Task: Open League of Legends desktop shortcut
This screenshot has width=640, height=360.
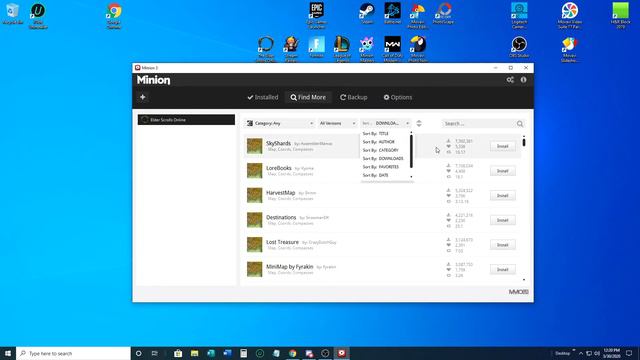Action: 342,49
